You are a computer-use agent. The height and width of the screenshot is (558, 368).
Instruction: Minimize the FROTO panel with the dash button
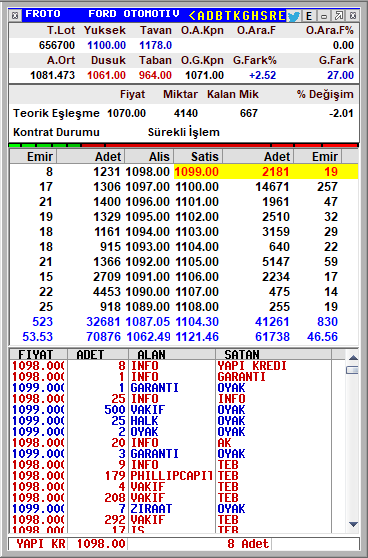(324, 16)
